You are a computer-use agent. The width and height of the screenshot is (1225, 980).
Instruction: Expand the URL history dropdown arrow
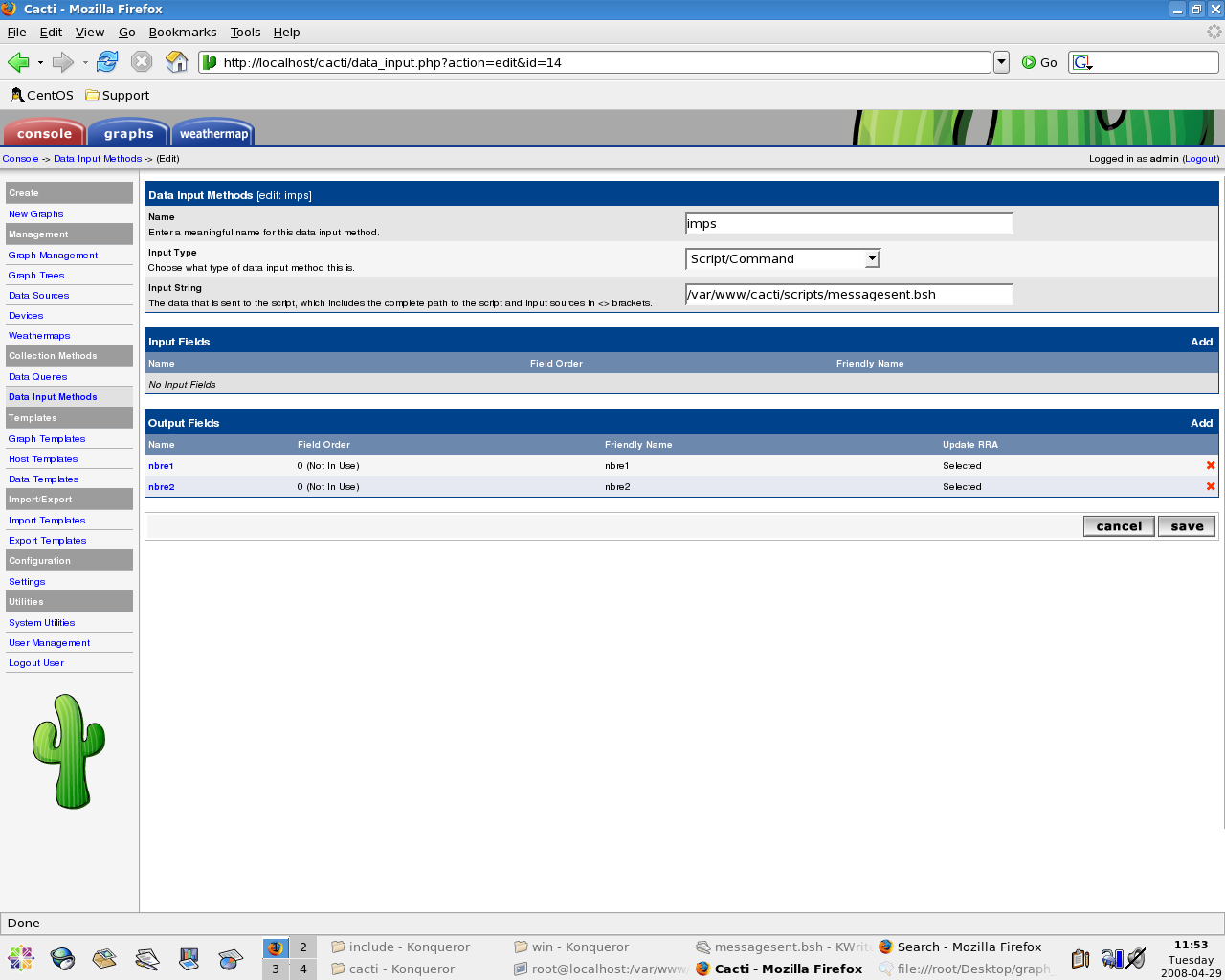tap(1001, 62)
